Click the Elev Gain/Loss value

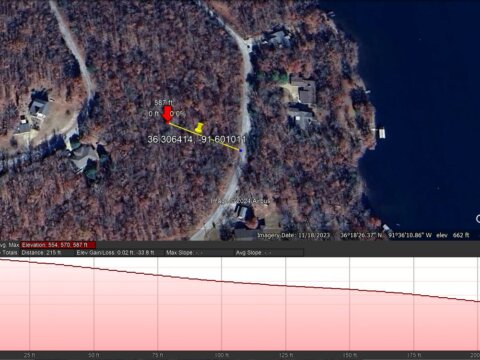(115, 253)
